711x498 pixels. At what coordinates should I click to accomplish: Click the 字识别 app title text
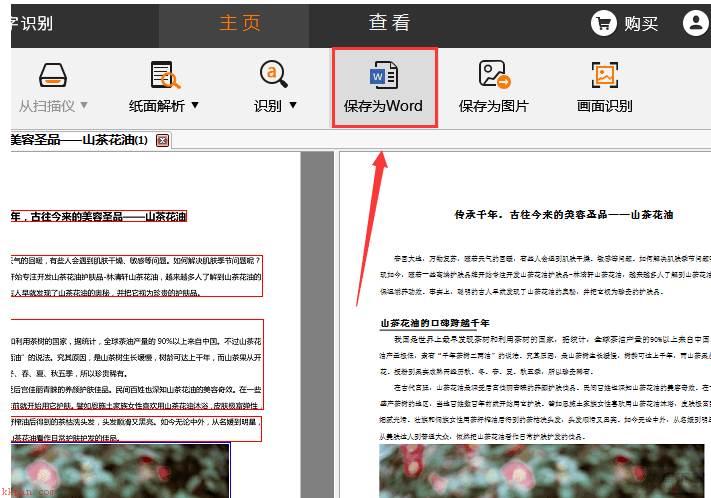click(x=32, y=23)
